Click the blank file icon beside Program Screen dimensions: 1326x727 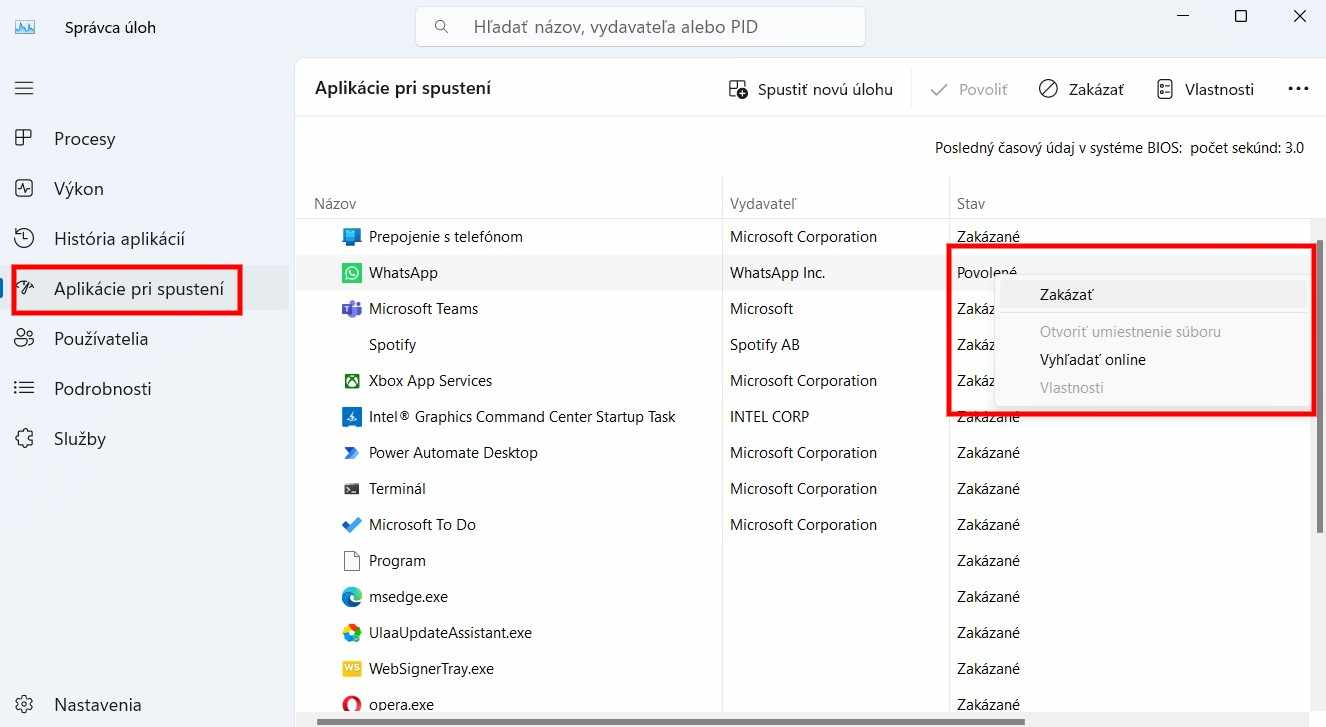tap(351, 561)
